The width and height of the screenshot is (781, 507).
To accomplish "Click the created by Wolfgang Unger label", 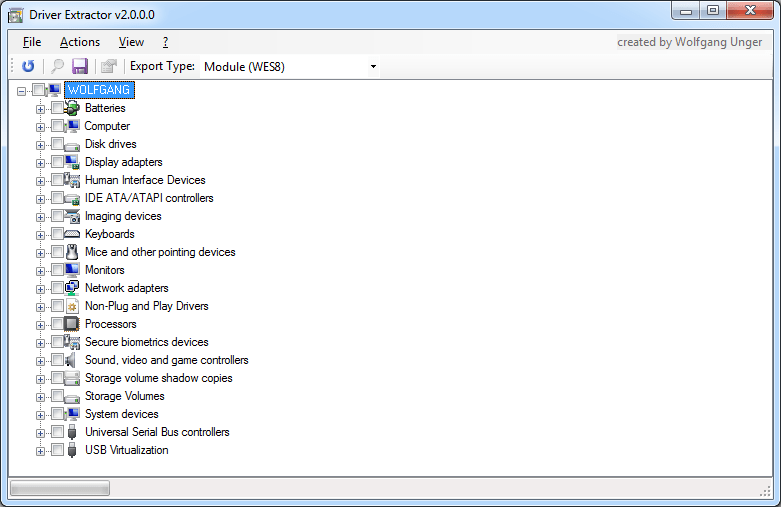I will (x=689, y=42).
